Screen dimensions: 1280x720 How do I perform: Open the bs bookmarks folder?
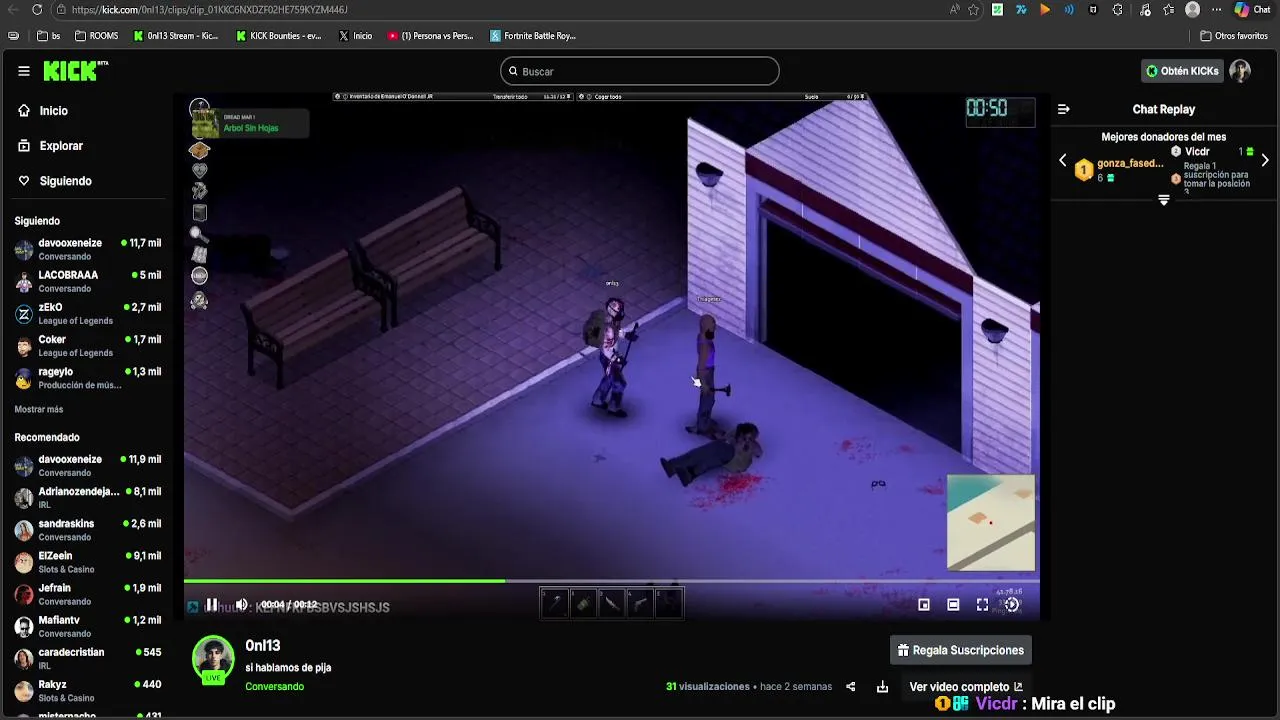[48, 36]
